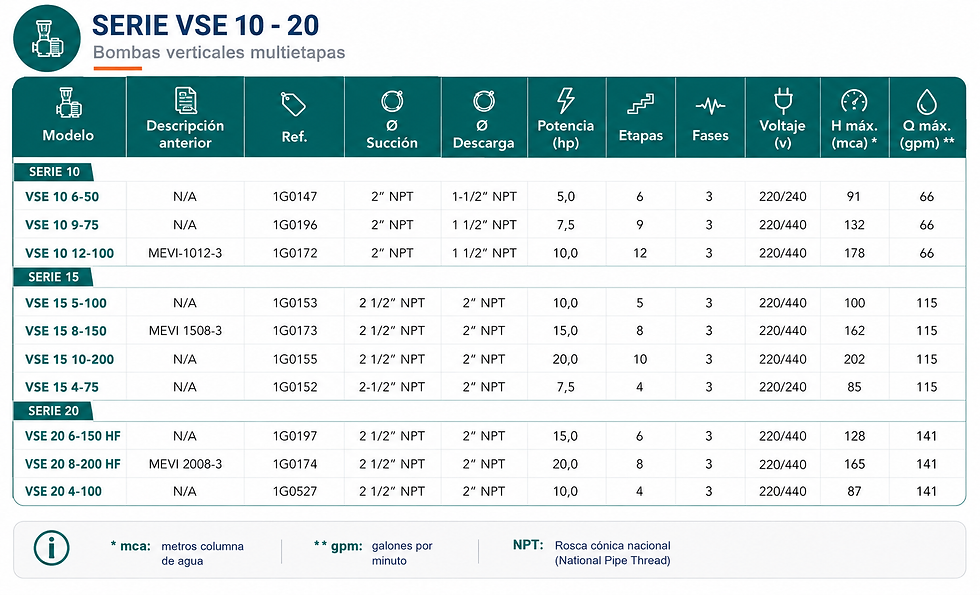The height and width of the screenshot is (595, 980).
Task: Select the SERIE 20 section label
Action: (53, 411)
